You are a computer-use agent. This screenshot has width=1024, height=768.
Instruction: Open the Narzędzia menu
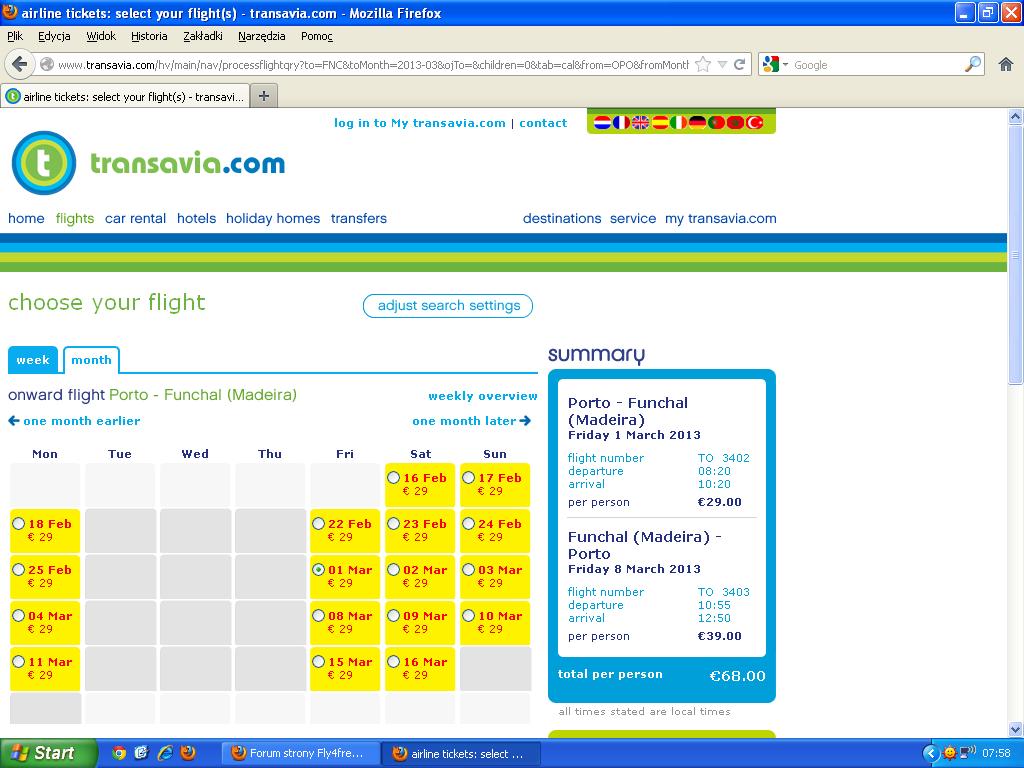261,37
